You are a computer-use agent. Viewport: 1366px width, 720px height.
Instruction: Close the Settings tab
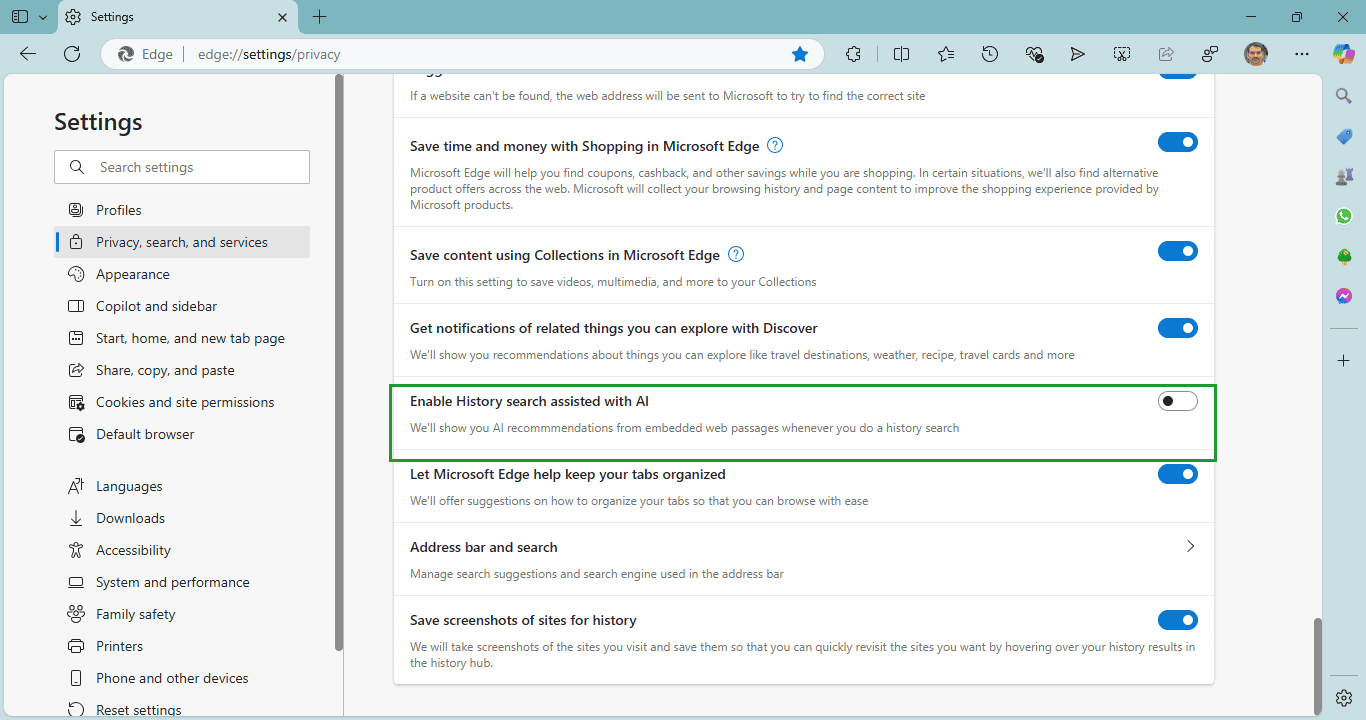(x=283, y=17)
